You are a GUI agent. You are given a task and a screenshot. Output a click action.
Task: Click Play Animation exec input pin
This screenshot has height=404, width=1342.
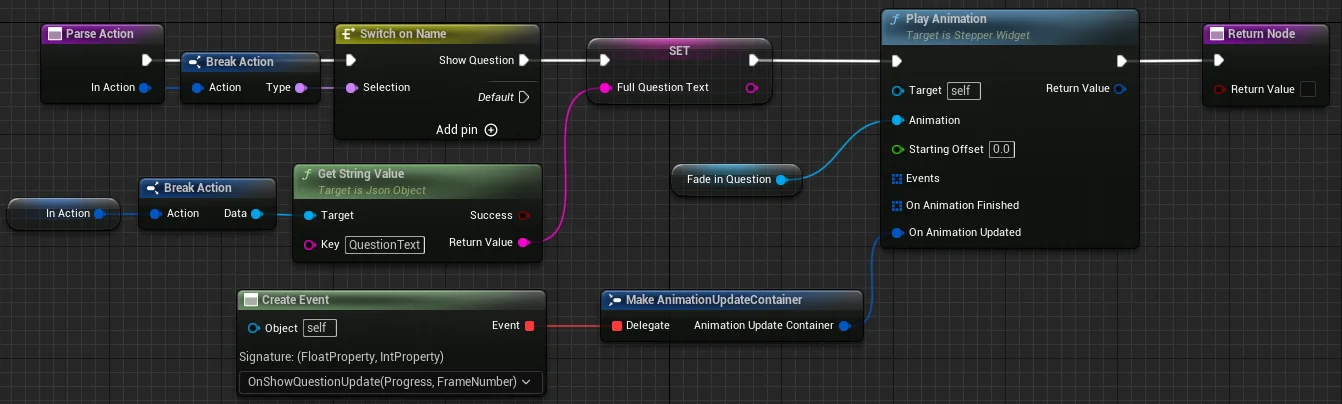[x=897, y=60]
